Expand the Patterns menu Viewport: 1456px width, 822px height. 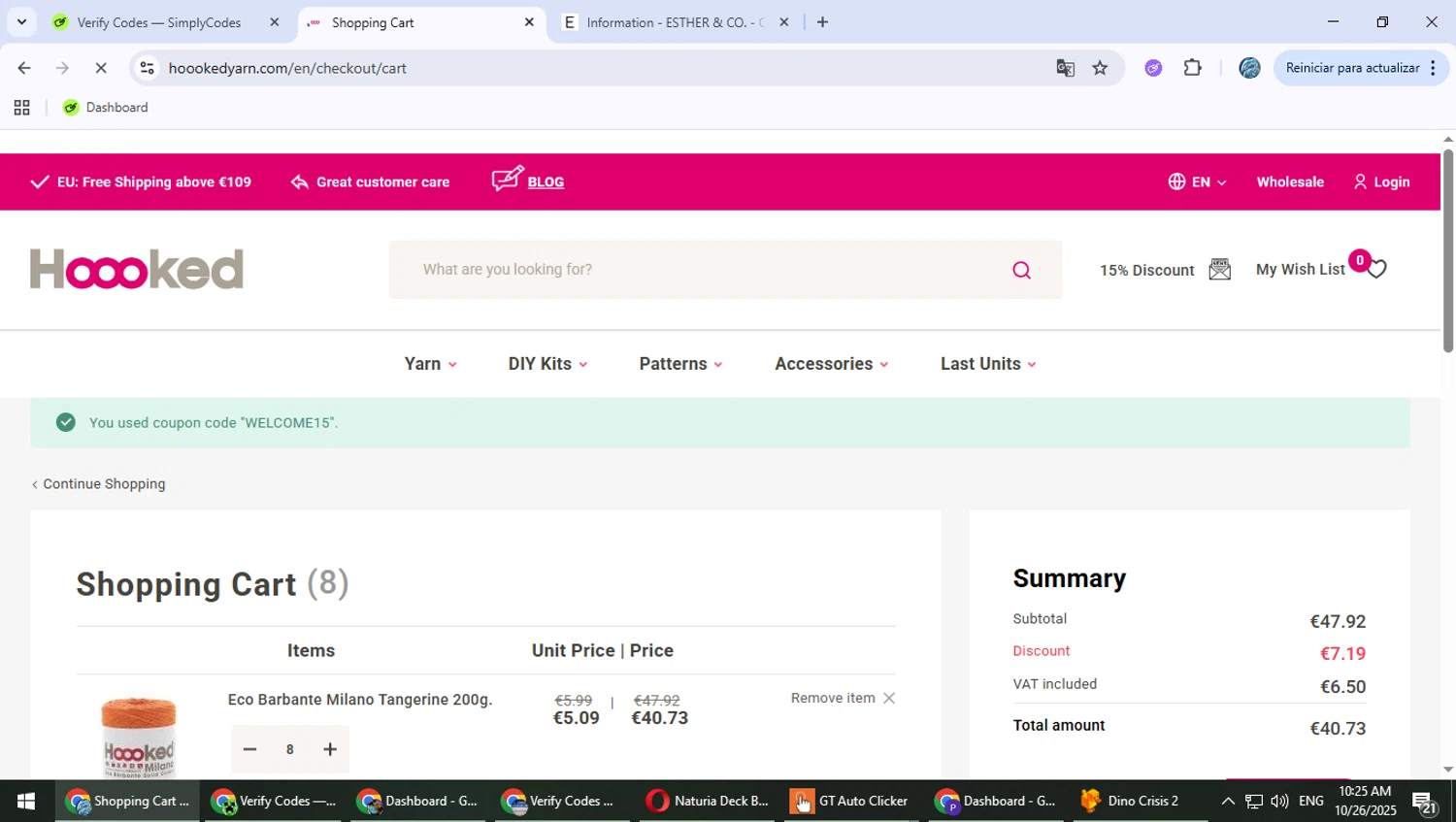tap(680, 364)
